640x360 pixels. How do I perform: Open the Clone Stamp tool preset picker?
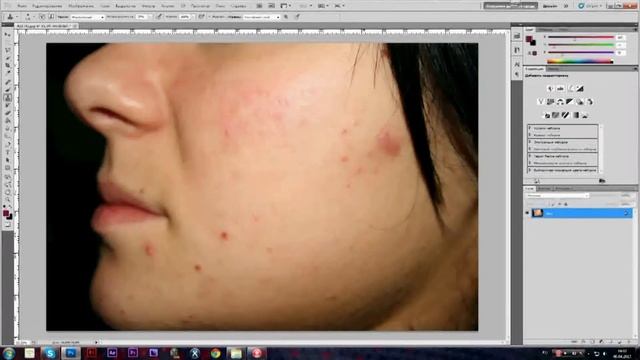coord(11,17)
